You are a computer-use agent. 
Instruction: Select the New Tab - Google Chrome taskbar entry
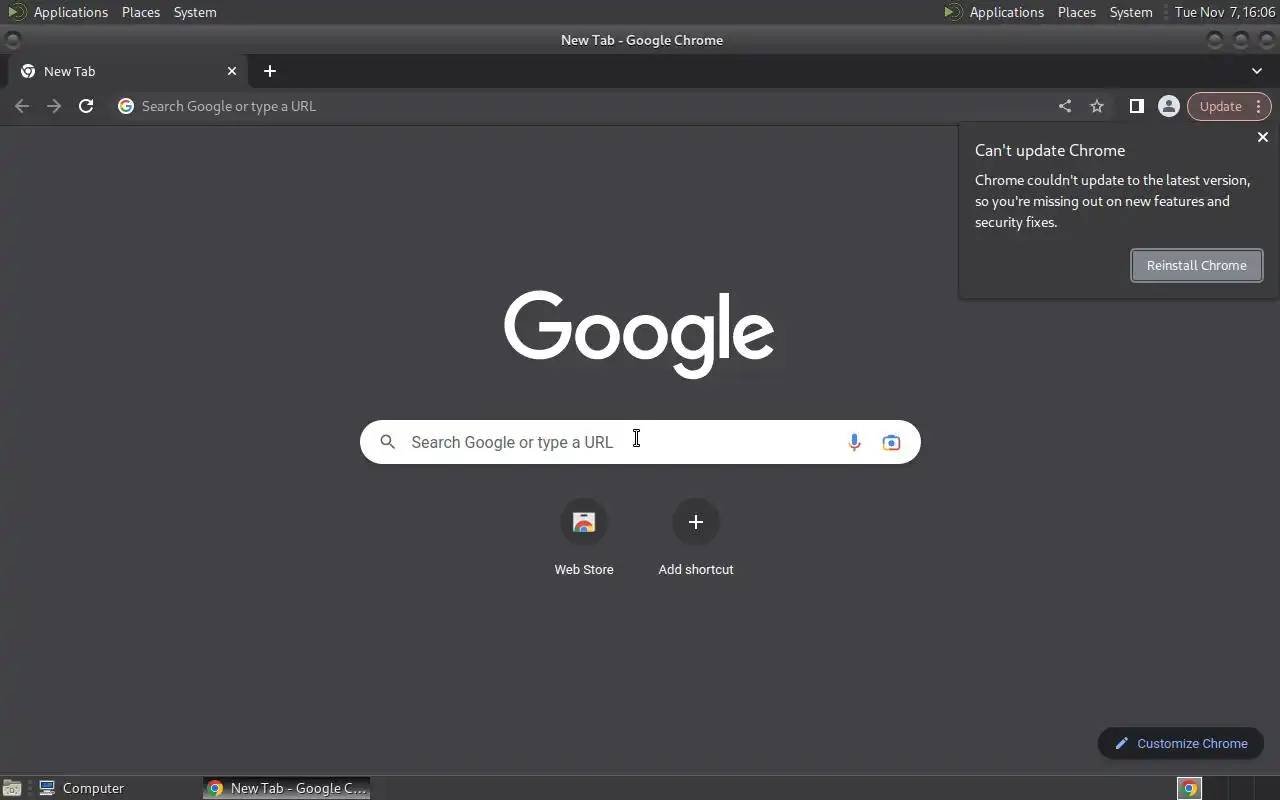pos(287,788)
